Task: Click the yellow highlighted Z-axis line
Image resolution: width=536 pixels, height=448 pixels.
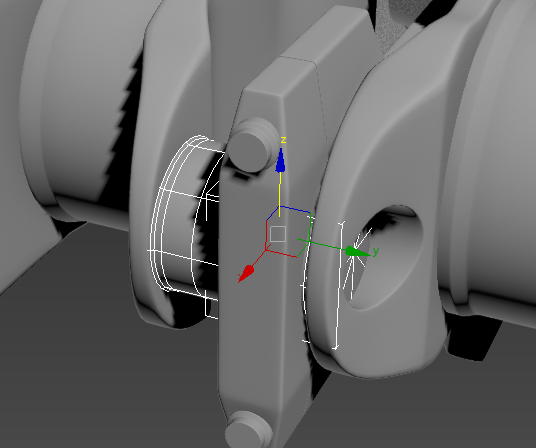Action: click(x=280, y=194)
